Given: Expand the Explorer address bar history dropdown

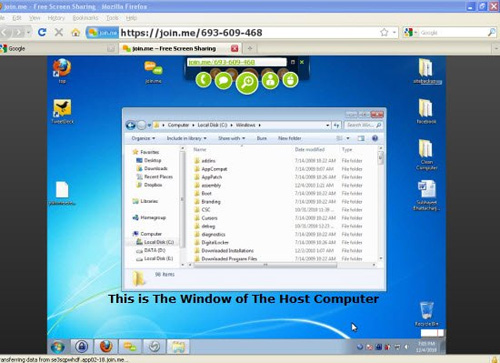Looking at the screenshot, I should tap(327, 125).
